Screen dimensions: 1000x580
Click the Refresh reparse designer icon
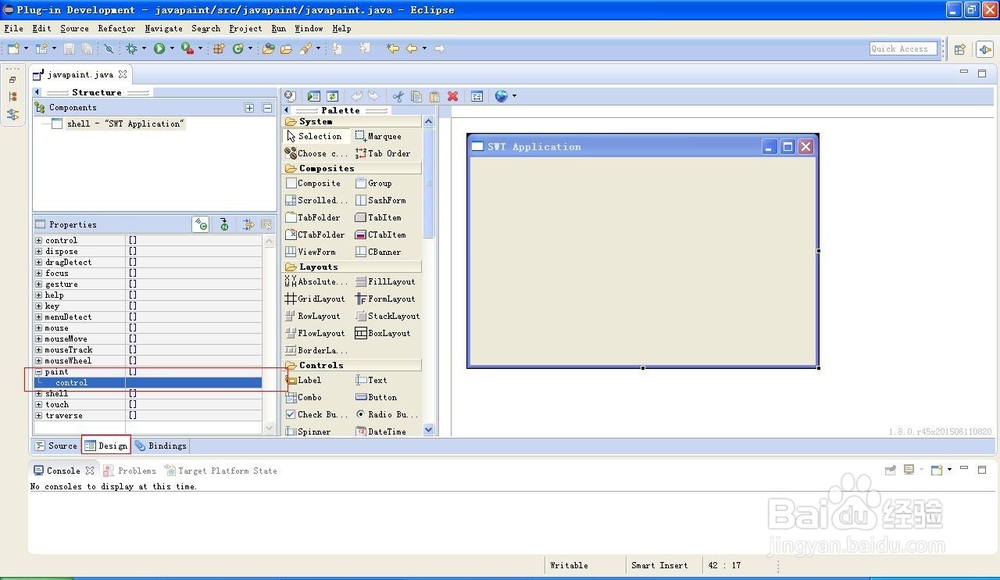332,96
